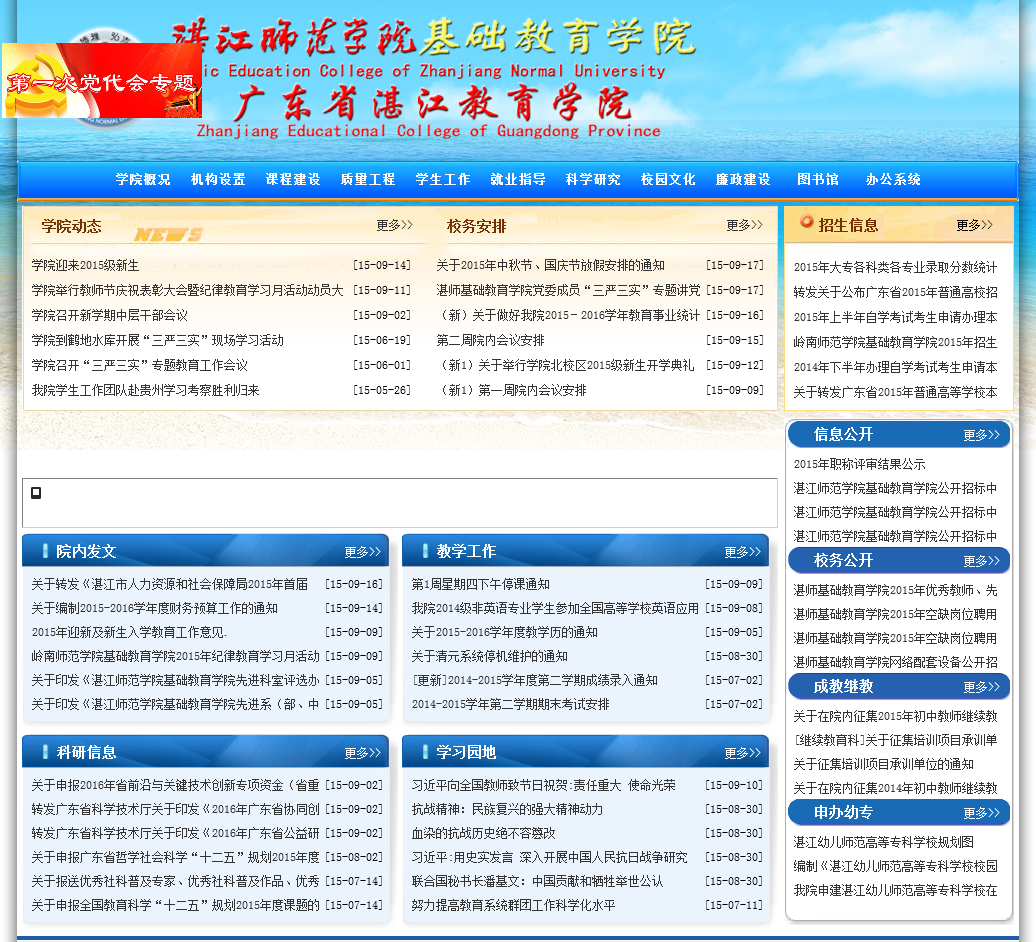Open (新1)第一周院内会议安排 notice
This screenshot has height=942, width=1036.
[512, 390]
